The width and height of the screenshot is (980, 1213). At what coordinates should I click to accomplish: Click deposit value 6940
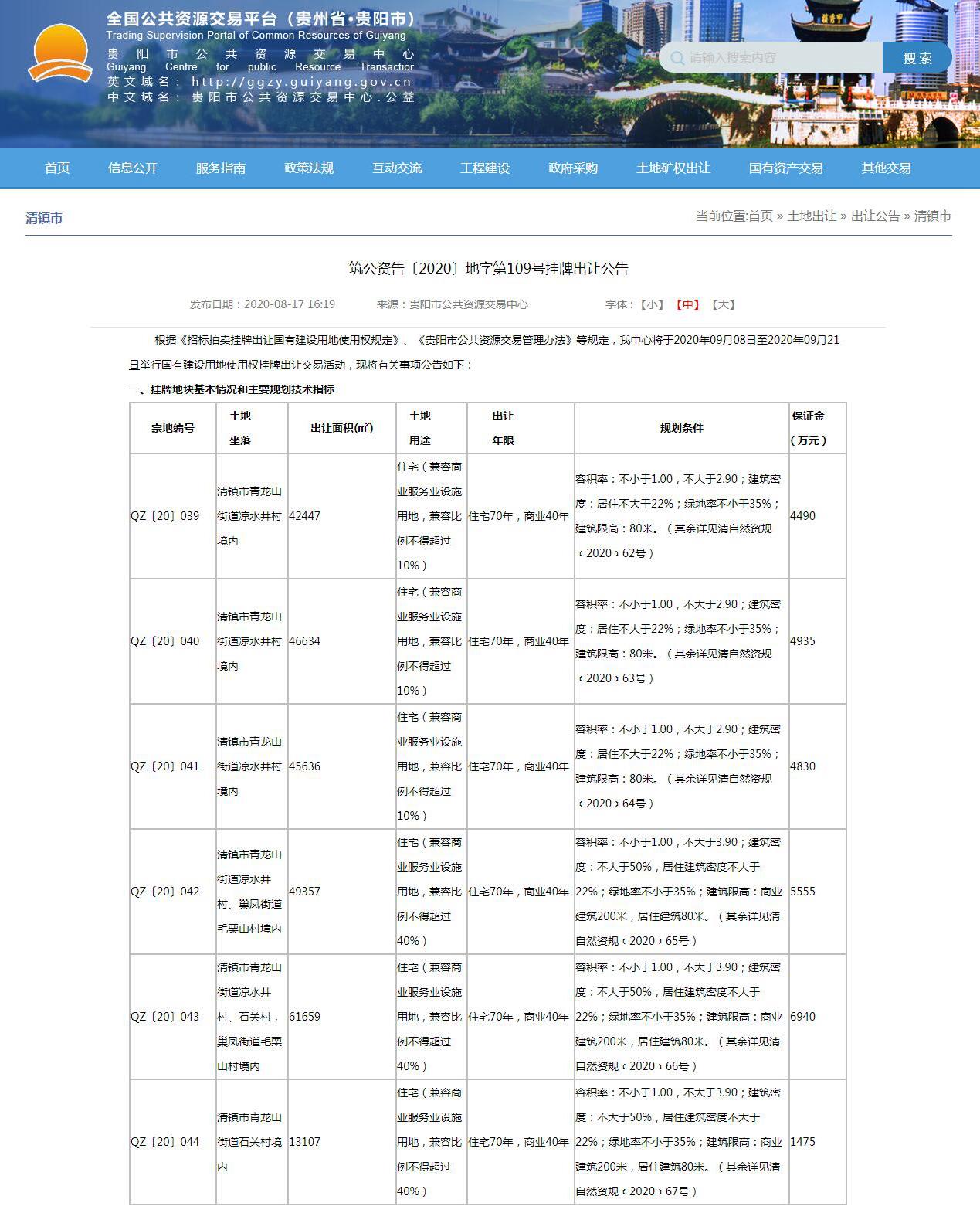point(803,1017)
